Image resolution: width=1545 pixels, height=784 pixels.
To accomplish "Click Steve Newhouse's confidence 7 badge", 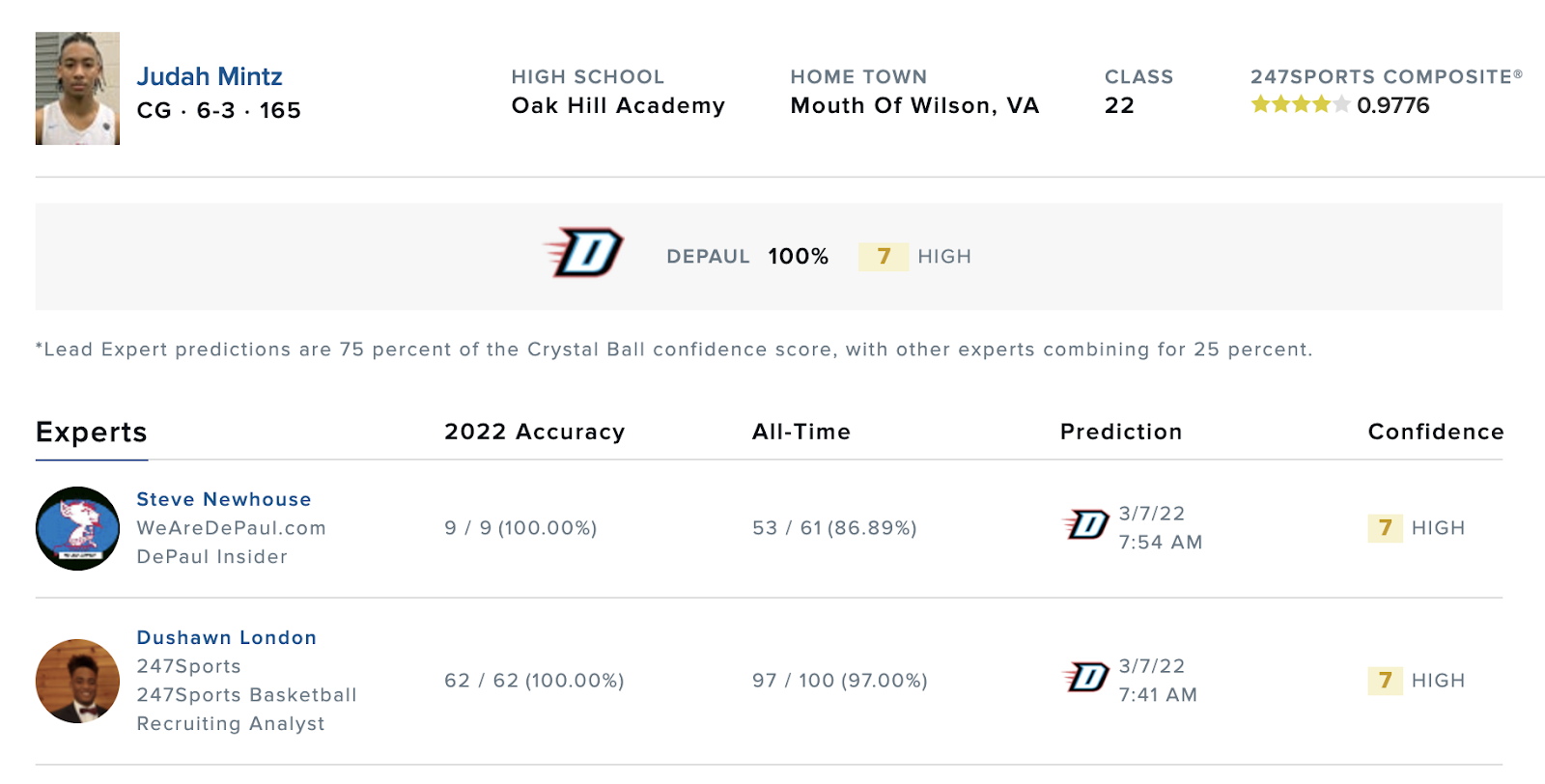I will coord(1386,528).
